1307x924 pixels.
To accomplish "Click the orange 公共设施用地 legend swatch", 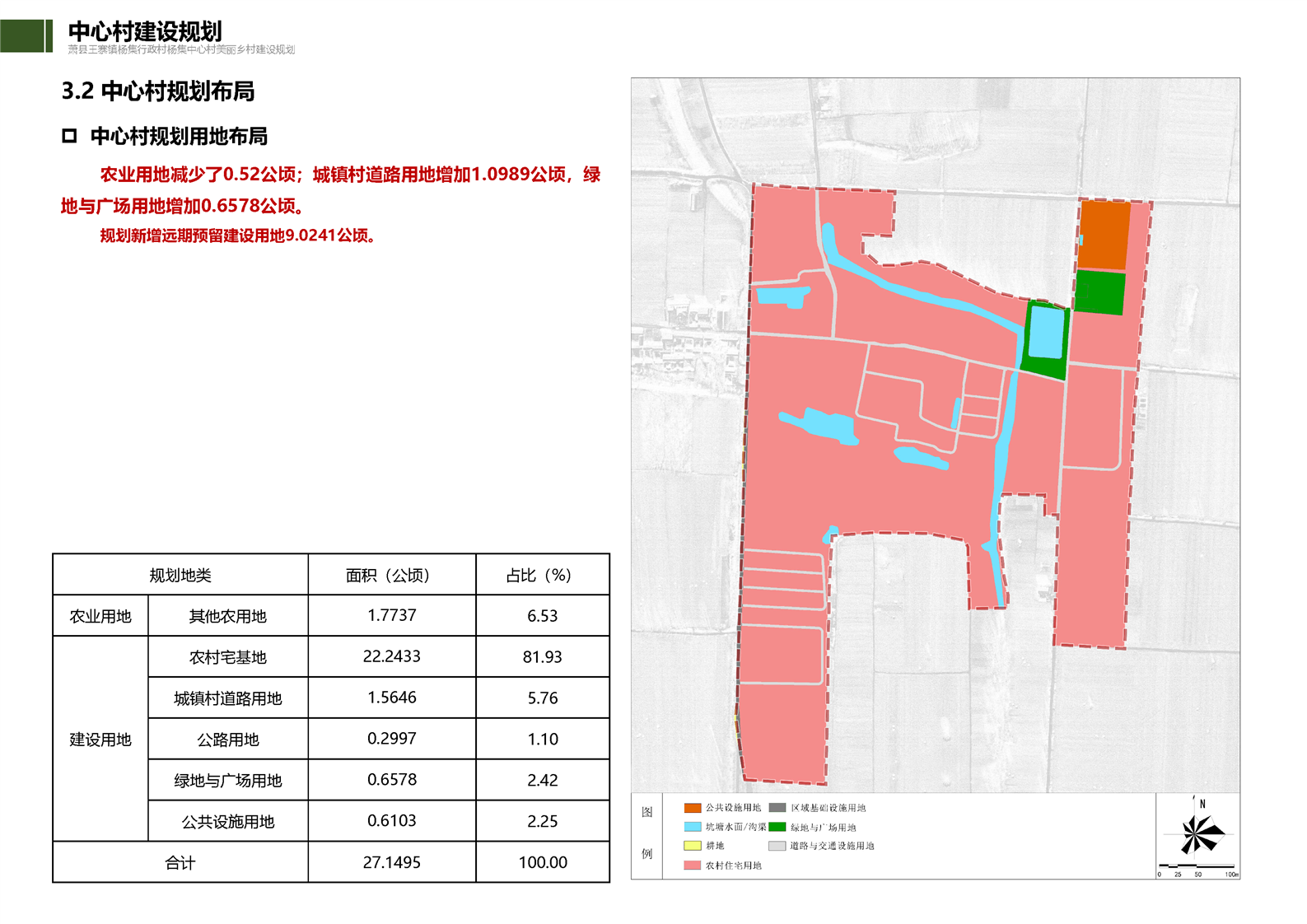I will [692, 808].
